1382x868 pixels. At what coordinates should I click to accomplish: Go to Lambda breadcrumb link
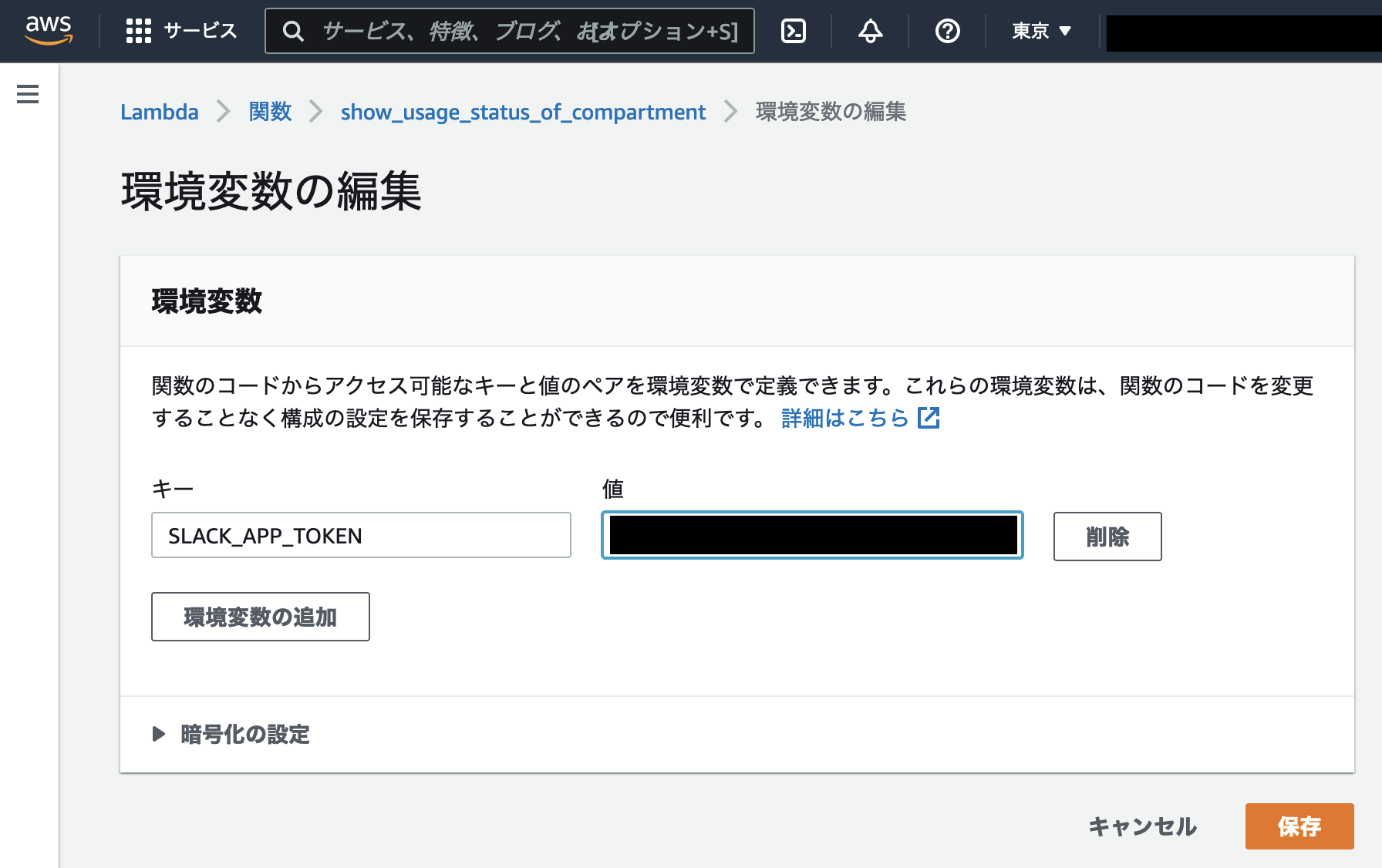tap(159, 112)
